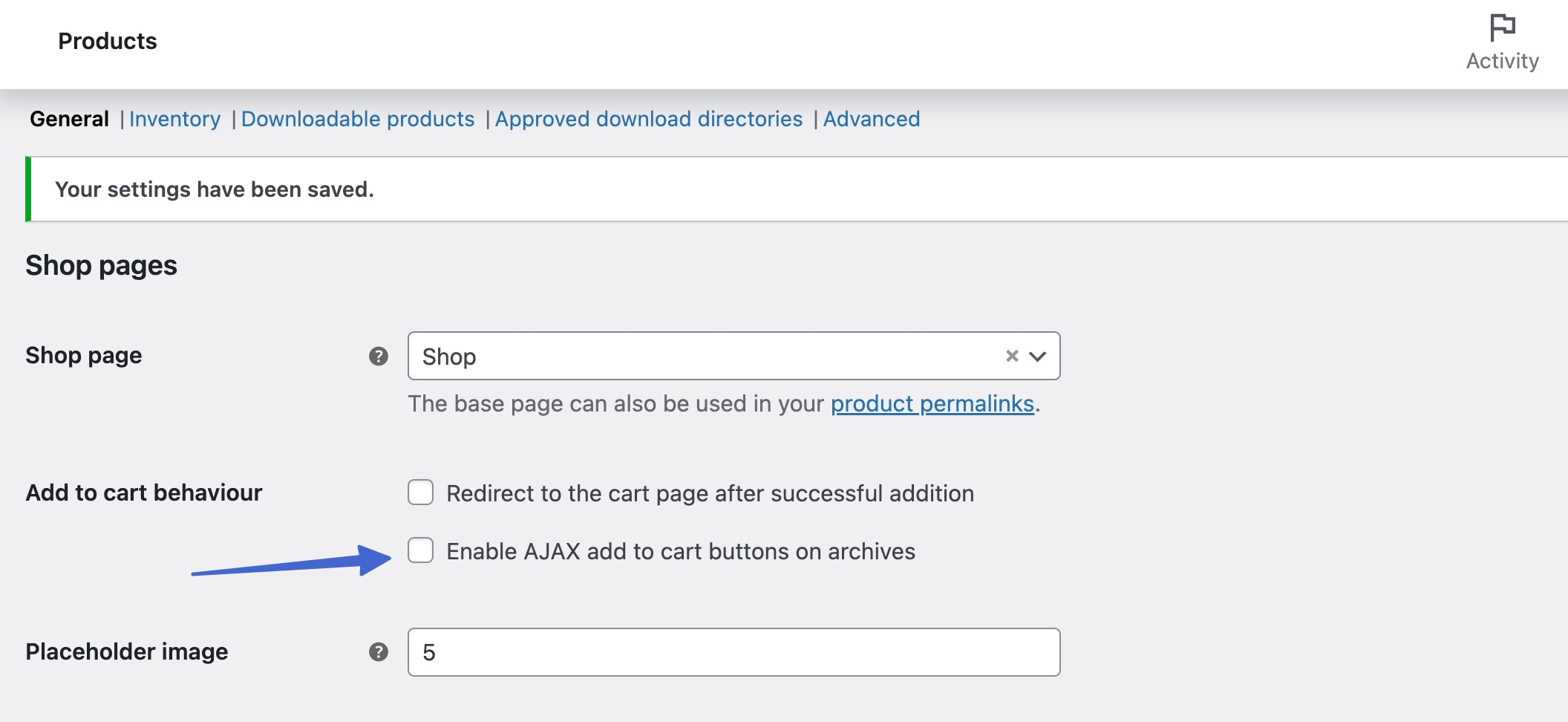Click the Products page heading

108,41
